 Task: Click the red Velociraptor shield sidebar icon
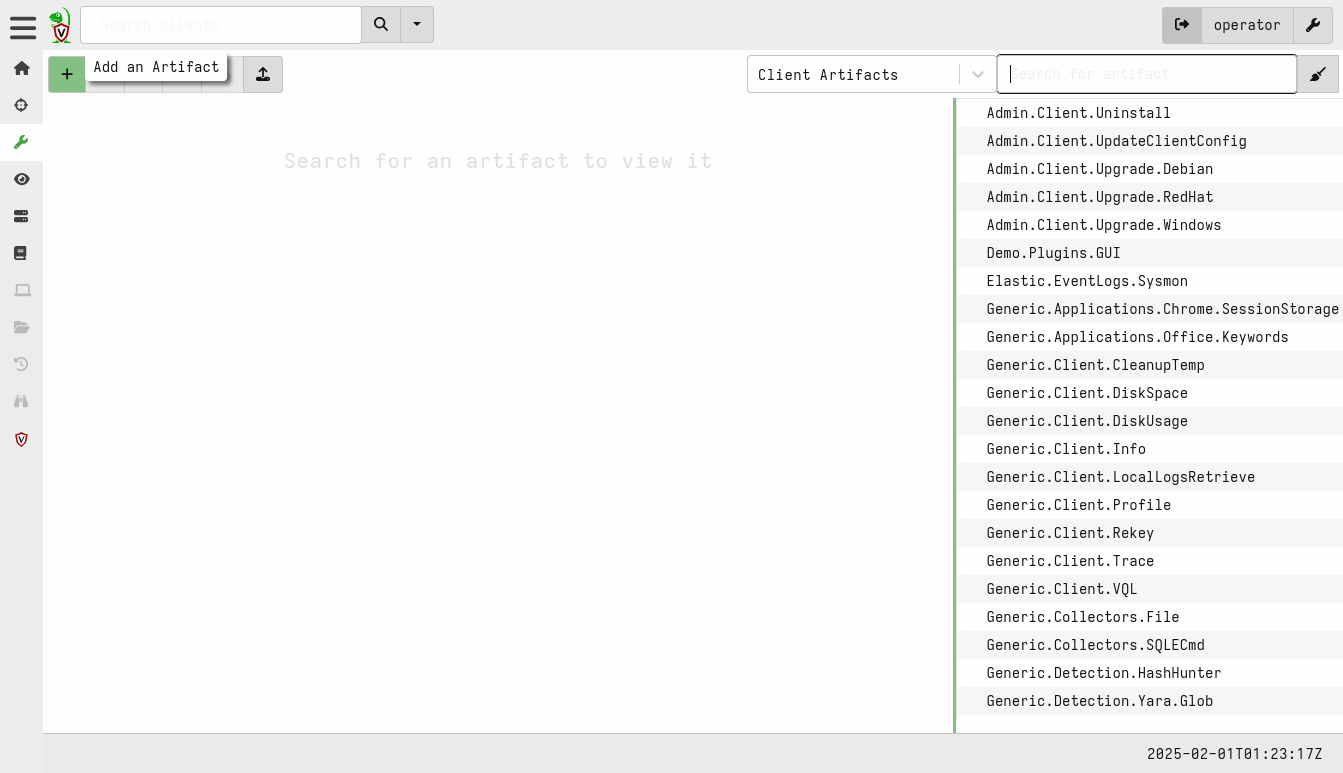pyautogui.click(x=21, y=439)
